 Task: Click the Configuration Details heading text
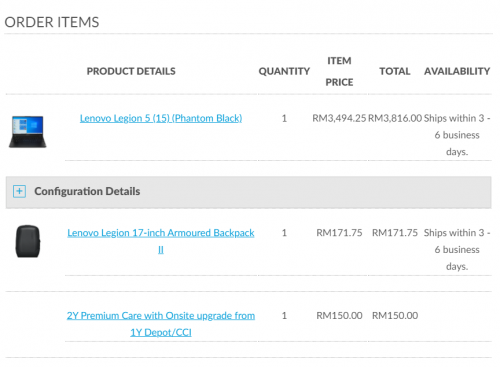pyautogui.click(x=87, y=191)
